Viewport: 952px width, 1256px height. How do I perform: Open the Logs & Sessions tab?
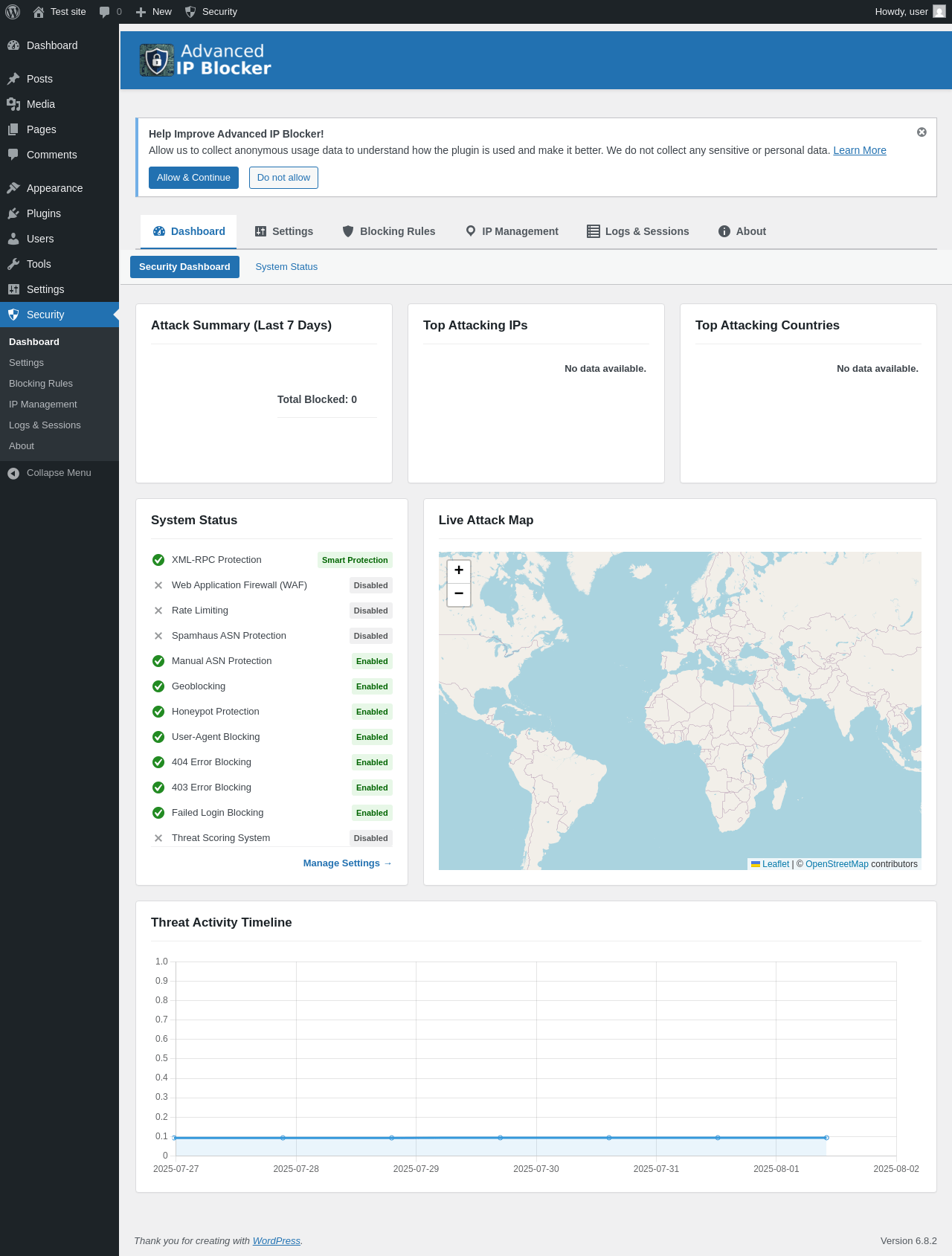(638, 231)
